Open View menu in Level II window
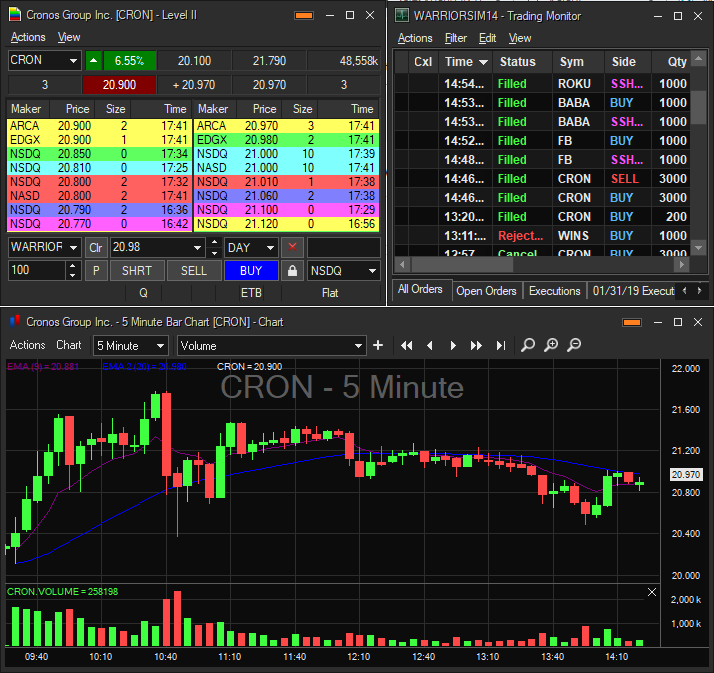This screenshot has height=673, width=714. point(69,37)
